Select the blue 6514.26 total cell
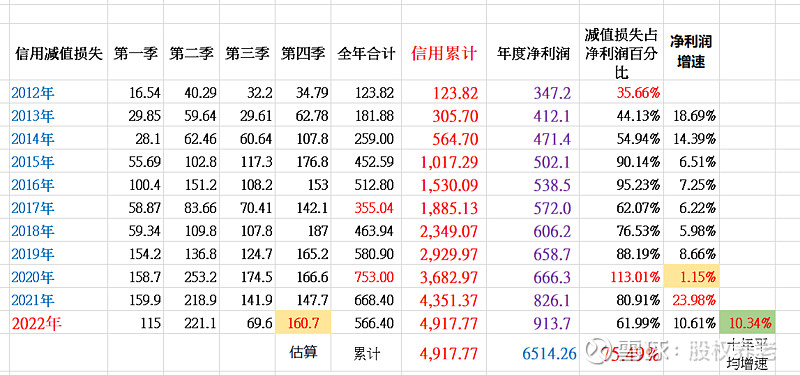This screenshot has height=375, width=800. pyautogui.click(x=533, y=352)
